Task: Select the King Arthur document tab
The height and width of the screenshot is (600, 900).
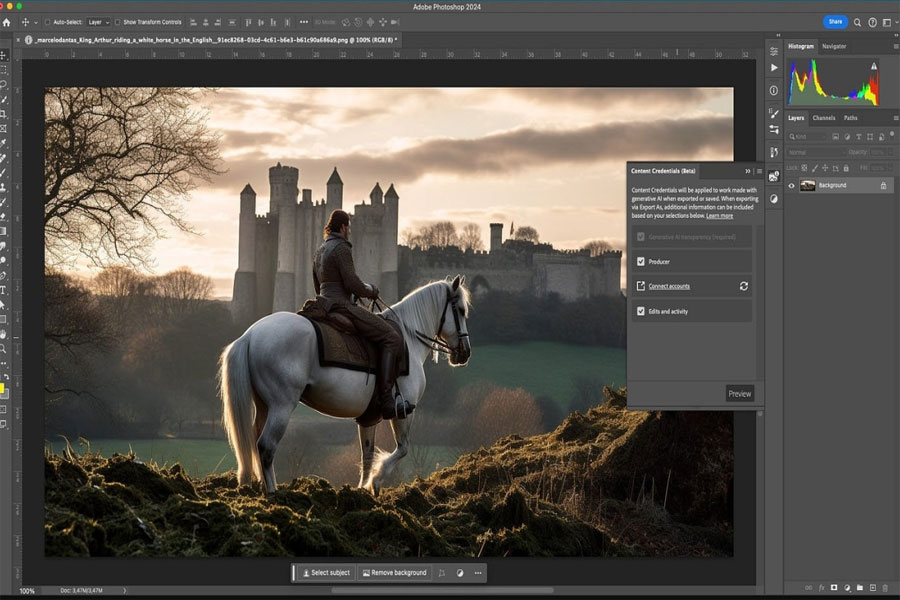Action: [x=216, y=40]
